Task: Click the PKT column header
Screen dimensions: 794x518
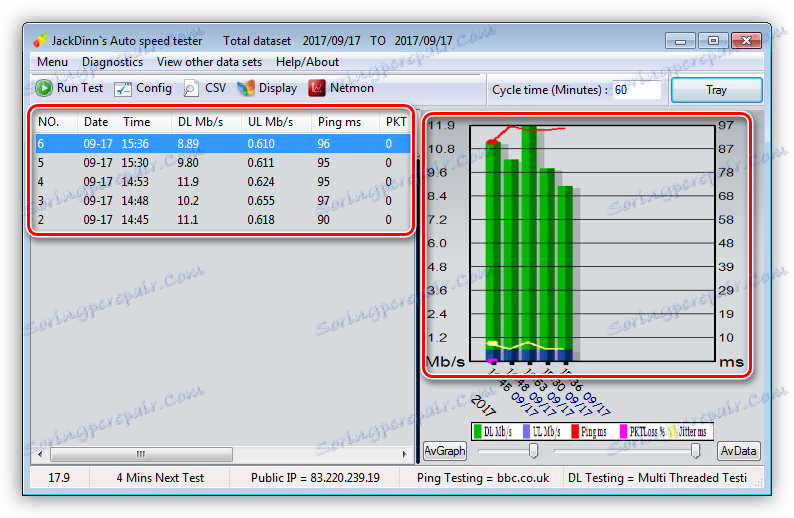Action: (x=395, y=122)
